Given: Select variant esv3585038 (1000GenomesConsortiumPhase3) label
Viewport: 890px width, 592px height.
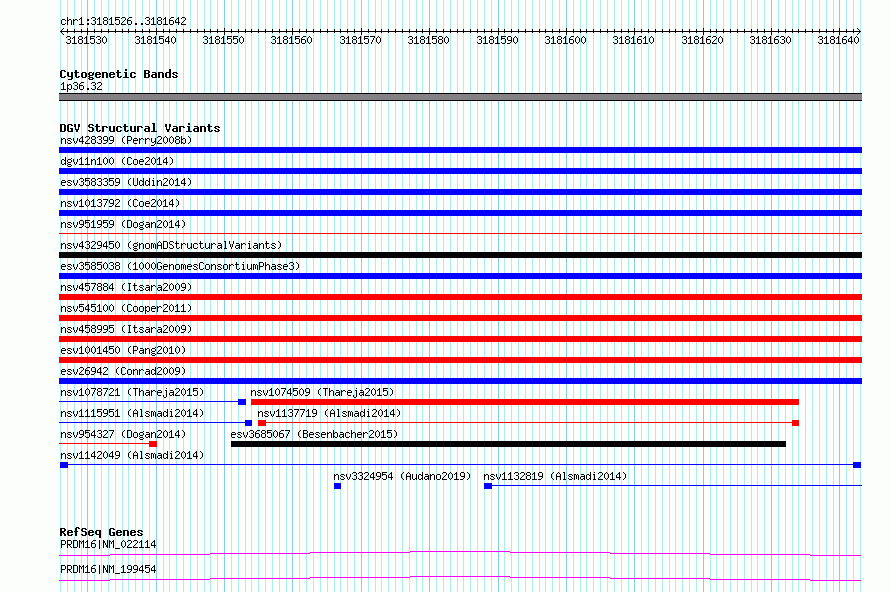Looking at the screenshot, I should click(180, 266).
